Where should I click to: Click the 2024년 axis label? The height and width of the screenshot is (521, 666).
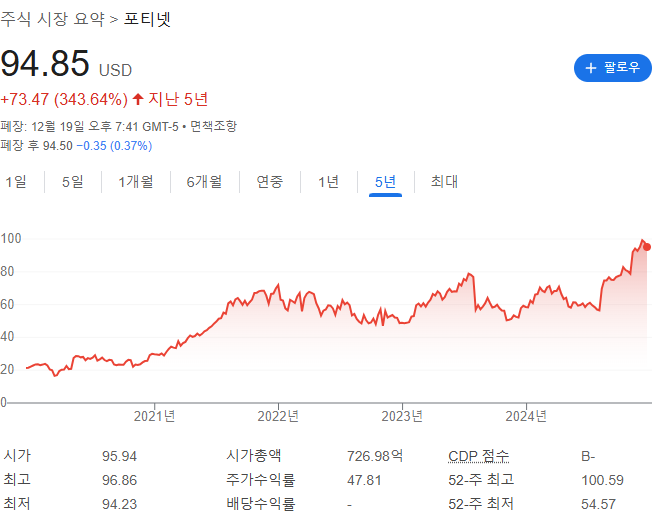coord(526,416)
